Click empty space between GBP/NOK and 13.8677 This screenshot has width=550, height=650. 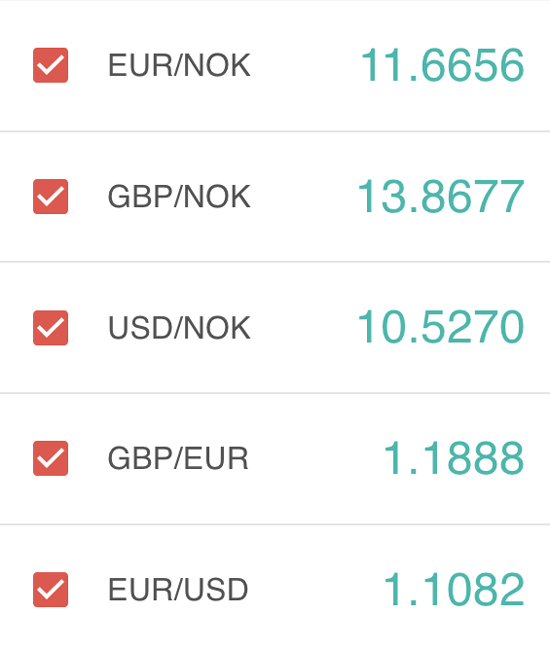304,196
